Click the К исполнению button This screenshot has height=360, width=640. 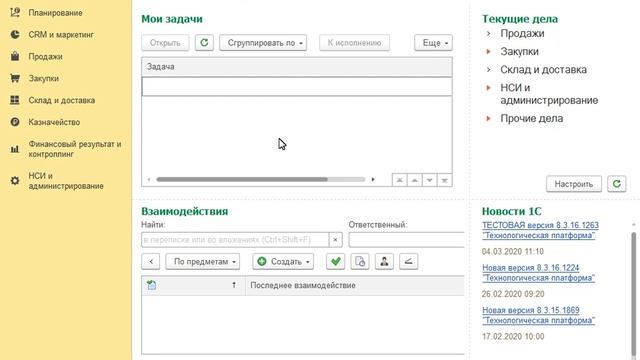point(354,42)
